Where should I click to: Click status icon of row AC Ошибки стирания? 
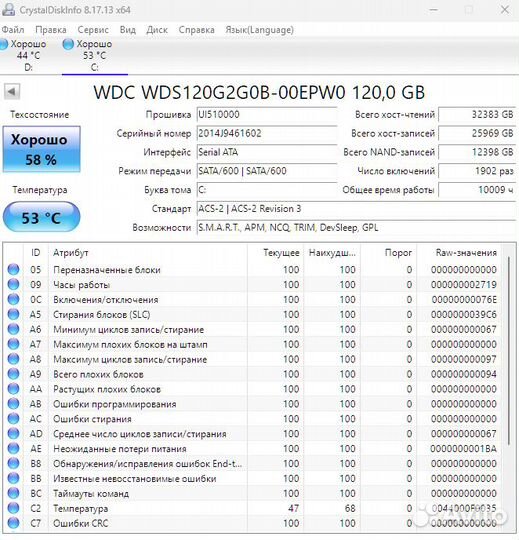tap(13, 419)
